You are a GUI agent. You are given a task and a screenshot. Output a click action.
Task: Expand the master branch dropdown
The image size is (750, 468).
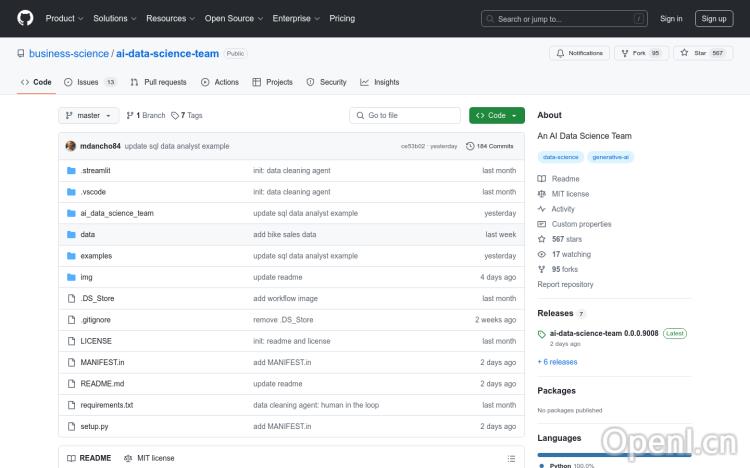(x=89, y=115)
